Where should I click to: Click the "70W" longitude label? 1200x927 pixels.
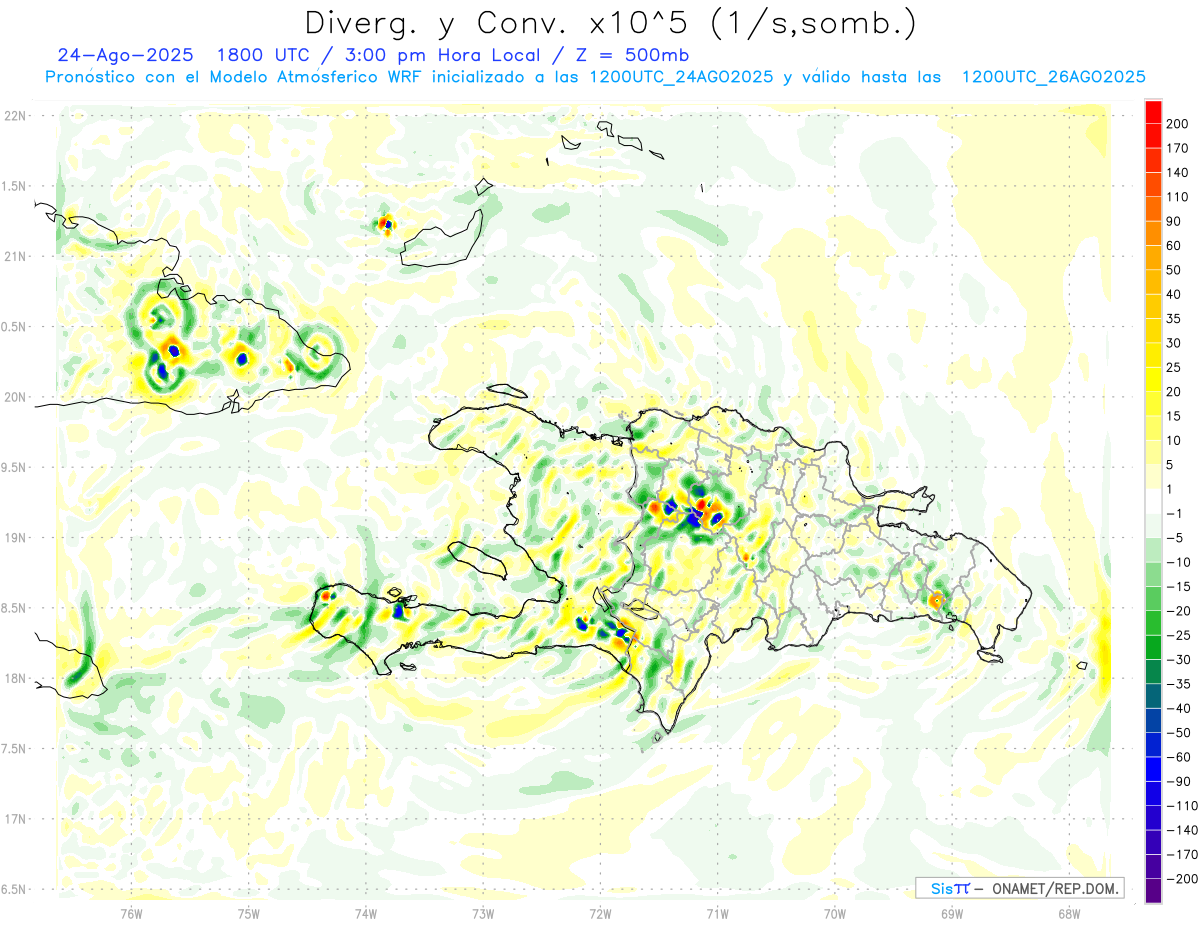pyautogui.click(x=835, y=914)
